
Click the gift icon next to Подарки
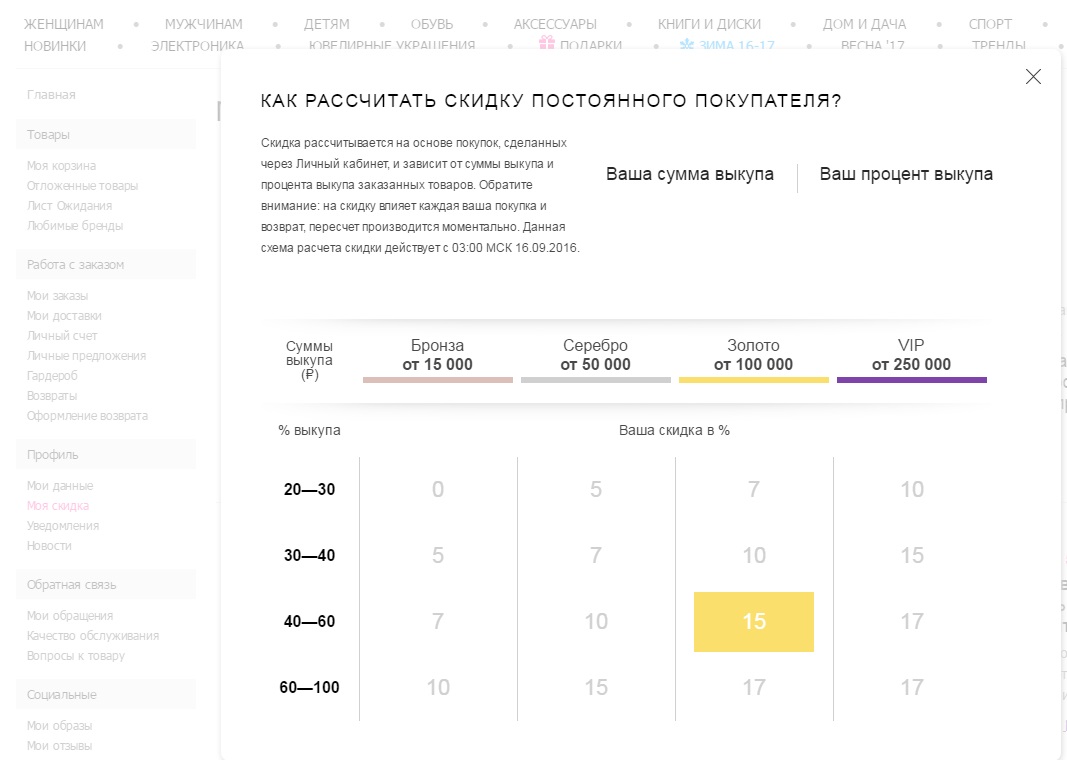(547, 43)
